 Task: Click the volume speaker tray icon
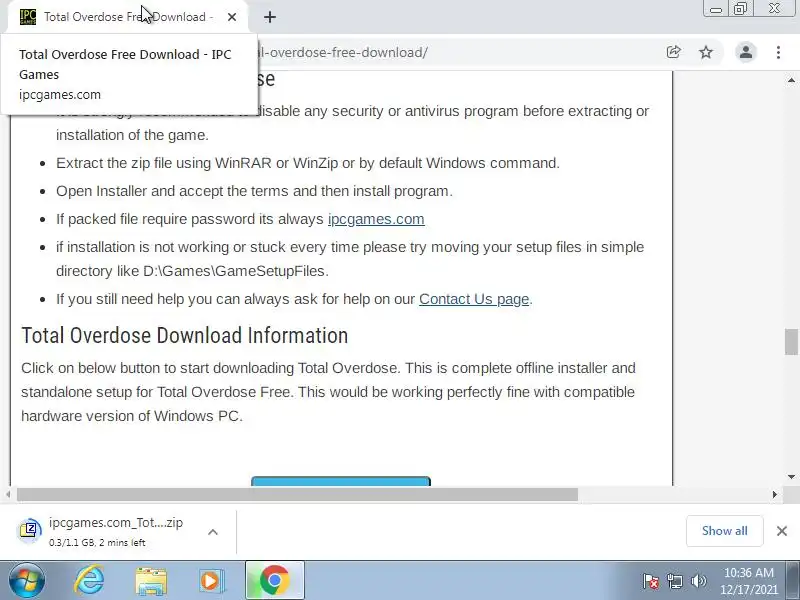click(x=698, y=581)
